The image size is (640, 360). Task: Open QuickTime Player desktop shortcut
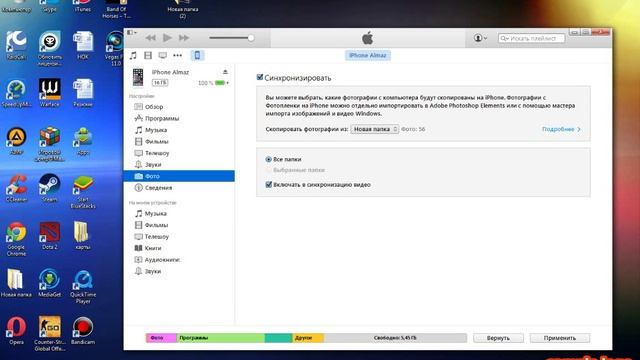[x=83, y=287]
